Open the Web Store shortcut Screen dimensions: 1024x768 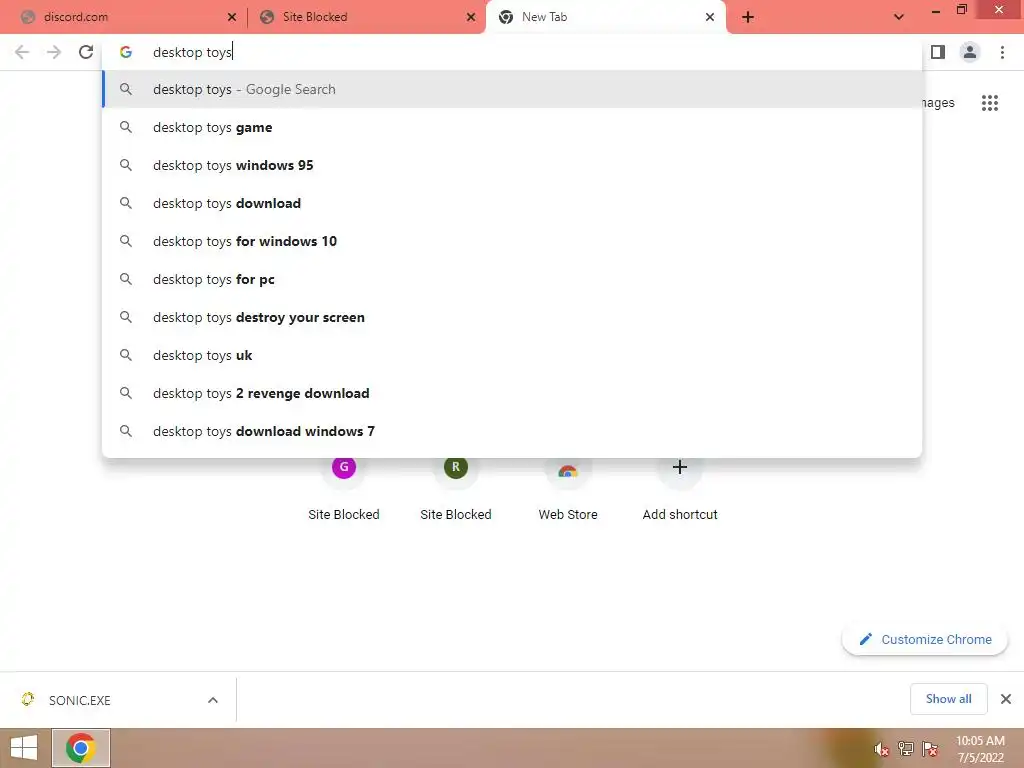tap(568, 490)
